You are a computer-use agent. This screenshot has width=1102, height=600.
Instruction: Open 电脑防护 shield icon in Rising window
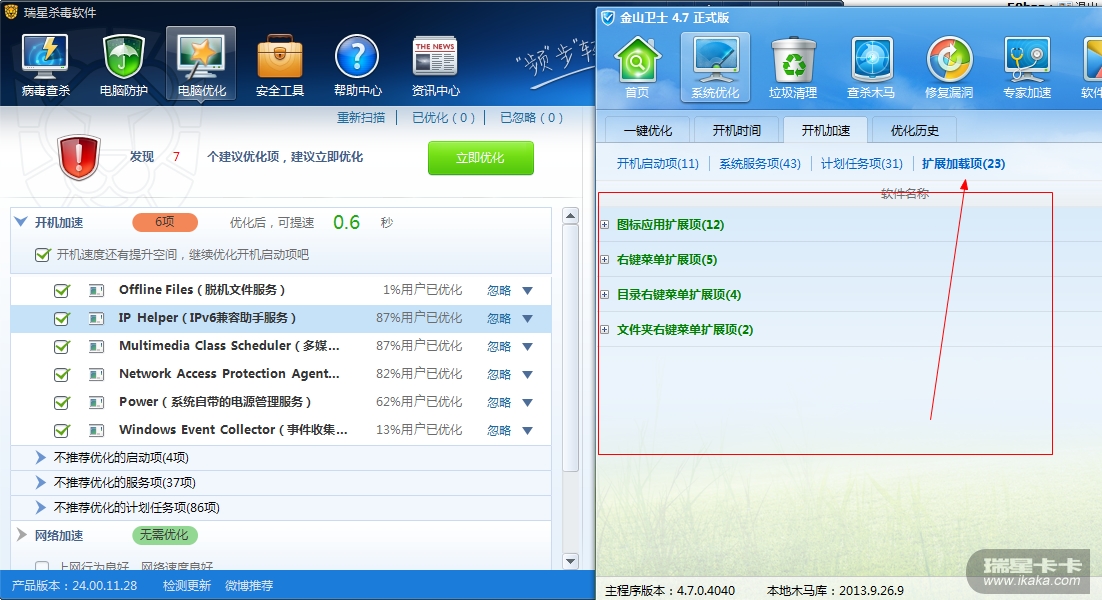(x=124, y=65)
